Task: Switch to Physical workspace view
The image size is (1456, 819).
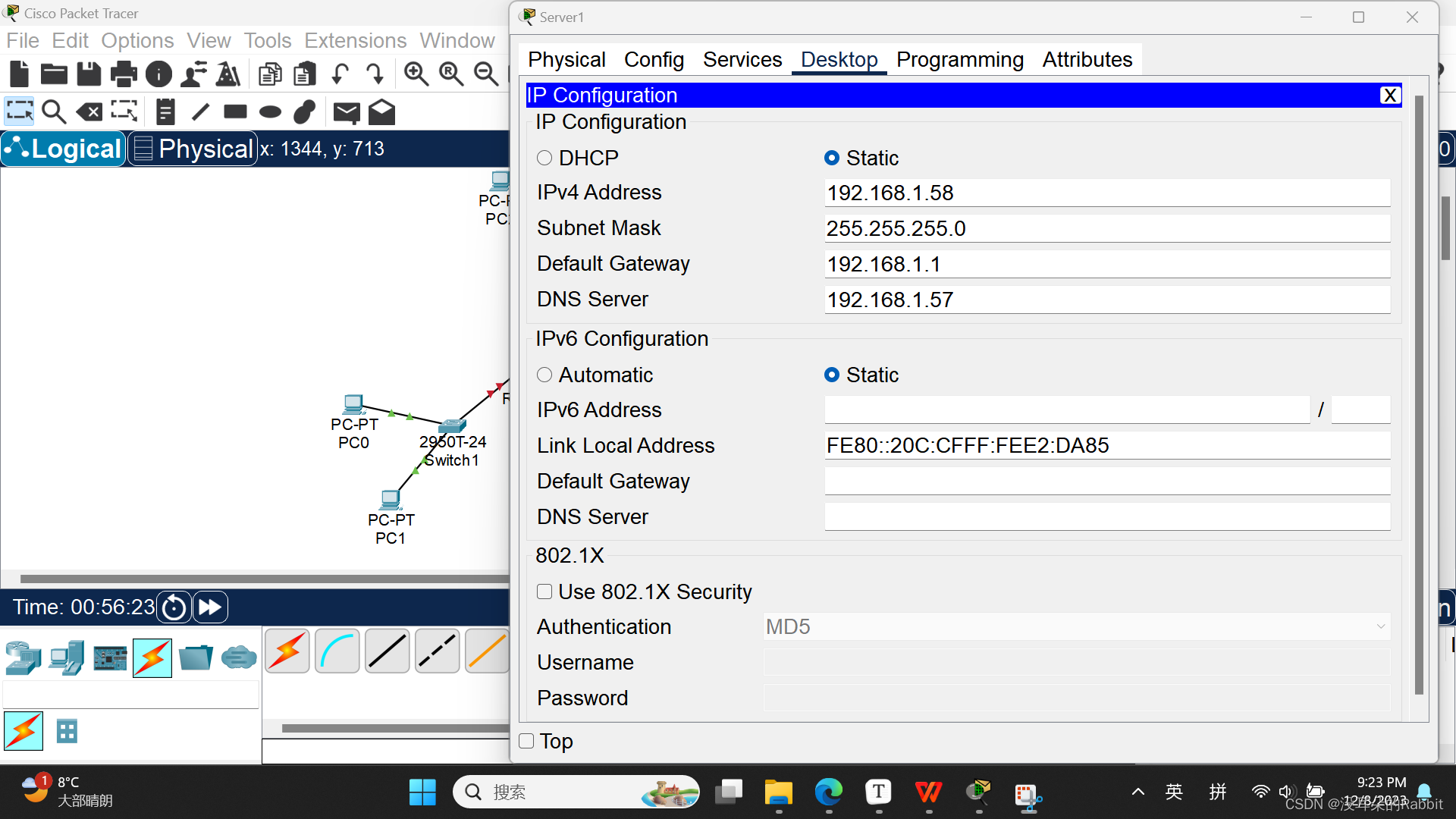Action: (193, 149)
